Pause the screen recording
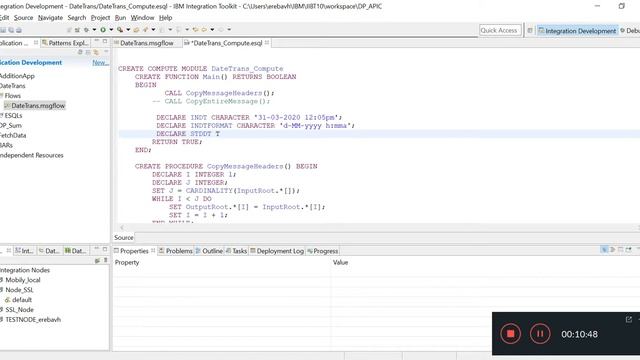The image size is (640, 360). pyautogui.click(x=540, y=334)
